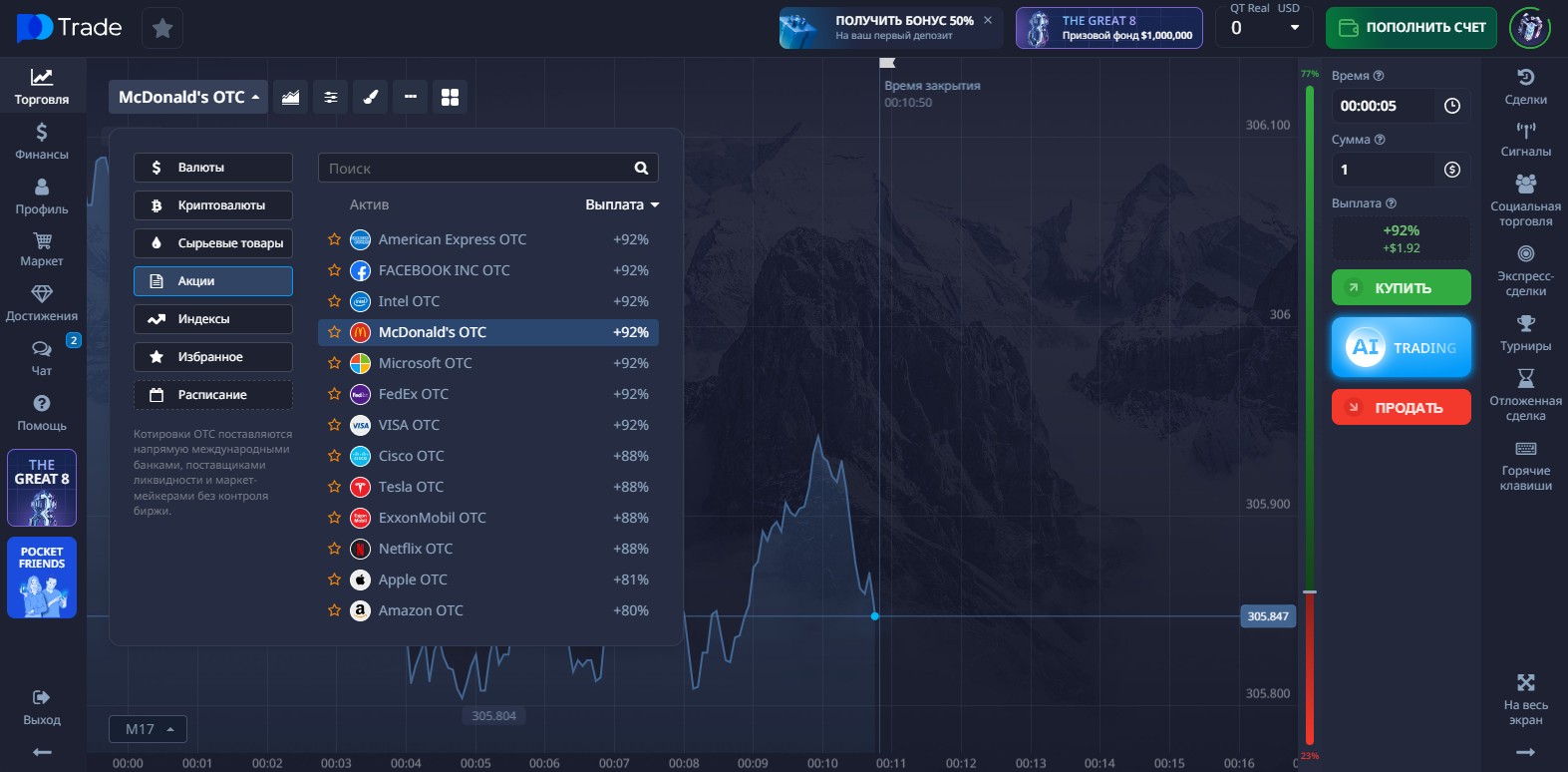The width and height of the screenshot is (1568, 772).
Task: Toggle favorite star for Intel OTC
Action: point(334,301)
